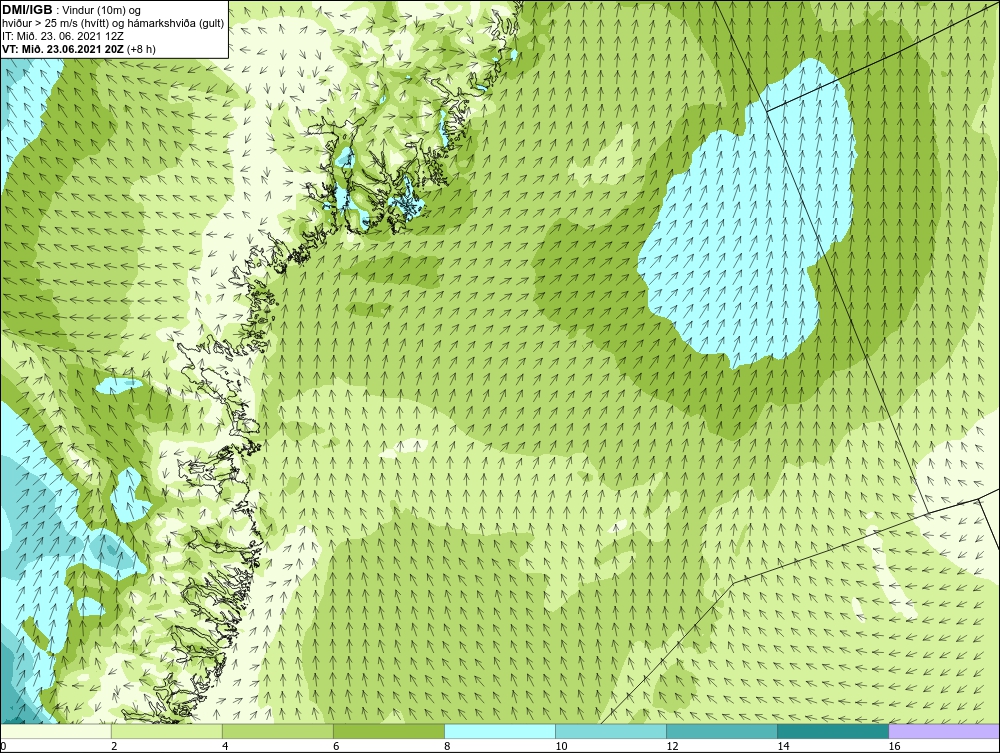Click the 'hviður > 25 m/s' legend line
The image size is (1000, 753).
click(x=113, y=24)
